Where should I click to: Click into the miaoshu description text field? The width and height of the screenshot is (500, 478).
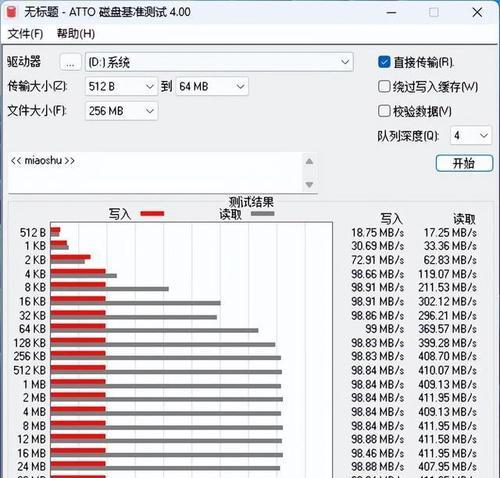(x=155, y=172)
